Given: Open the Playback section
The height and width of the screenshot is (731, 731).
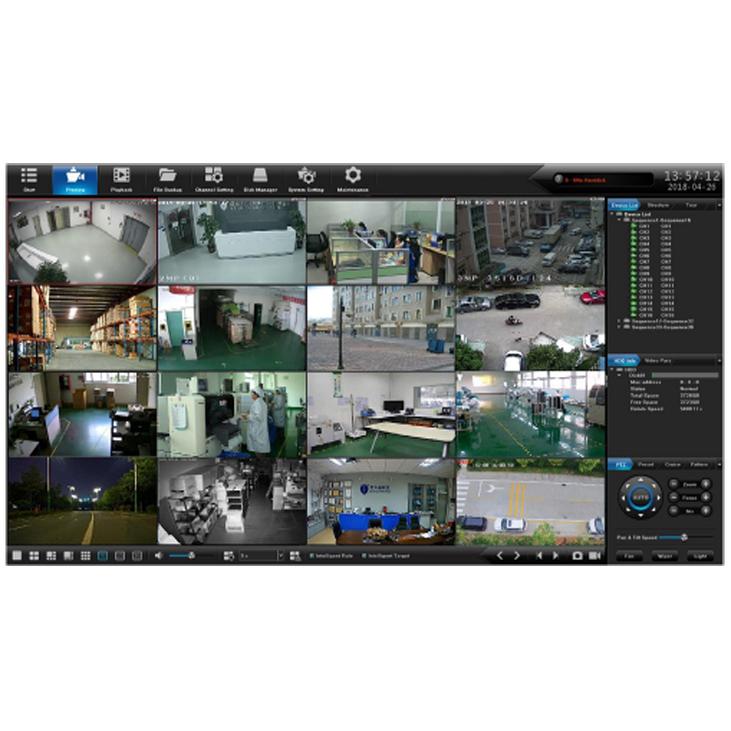Looking at the screenshot, I should click(121, 179).
